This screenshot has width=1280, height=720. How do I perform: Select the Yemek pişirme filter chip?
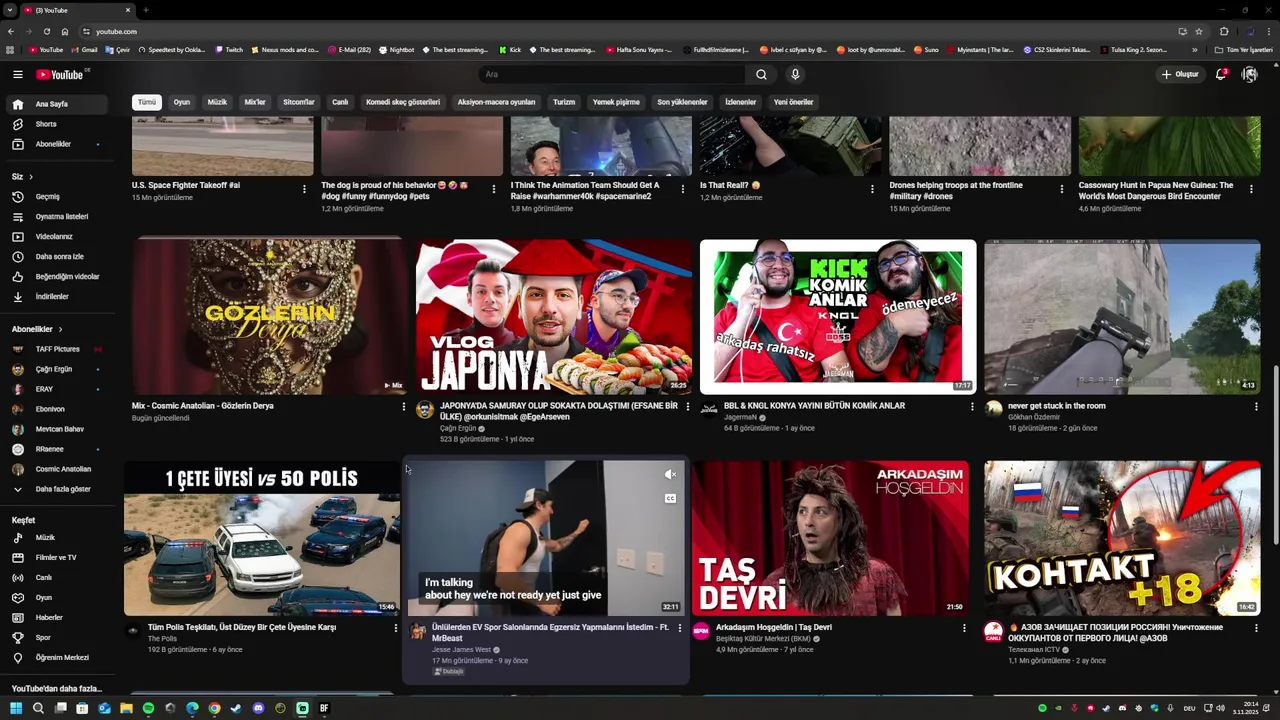tap(616, 102)
